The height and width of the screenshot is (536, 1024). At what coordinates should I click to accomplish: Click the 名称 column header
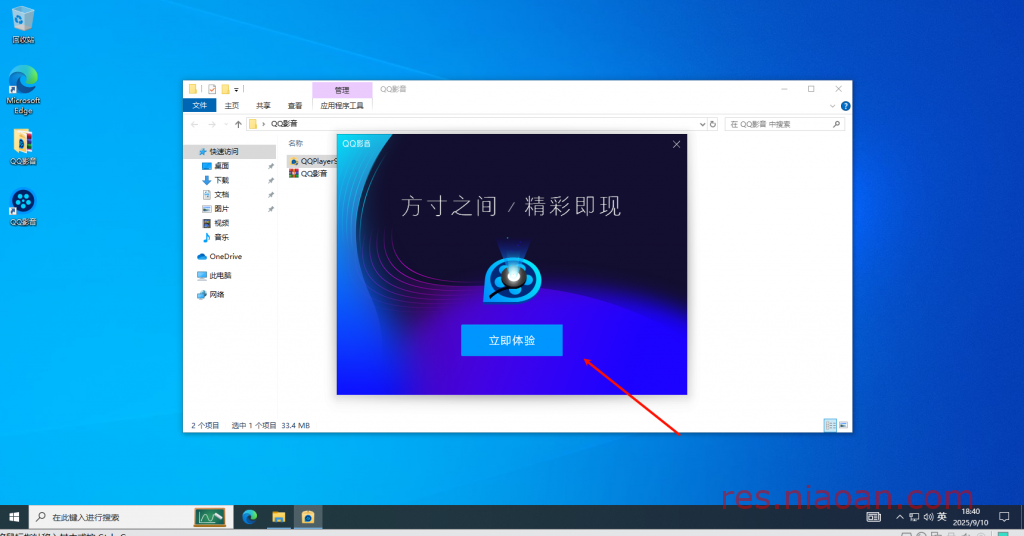296,143
